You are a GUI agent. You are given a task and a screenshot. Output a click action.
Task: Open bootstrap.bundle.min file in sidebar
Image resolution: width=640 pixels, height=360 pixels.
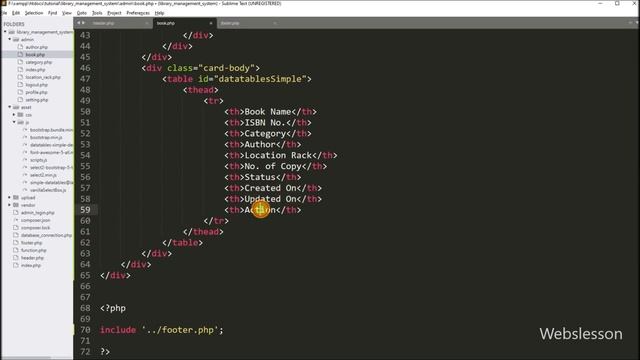point(51,130)
